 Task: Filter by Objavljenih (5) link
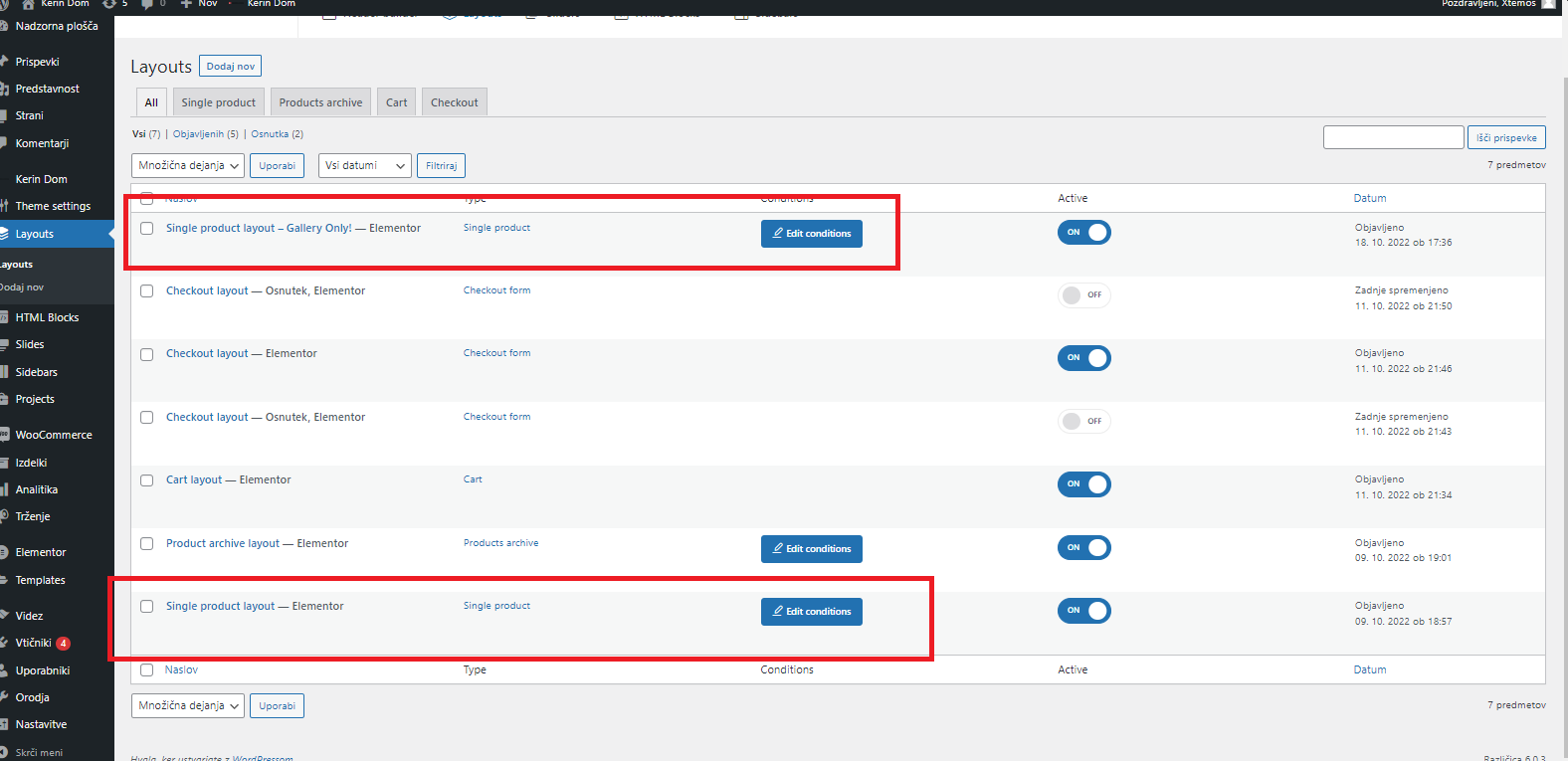tap(206, 133)
